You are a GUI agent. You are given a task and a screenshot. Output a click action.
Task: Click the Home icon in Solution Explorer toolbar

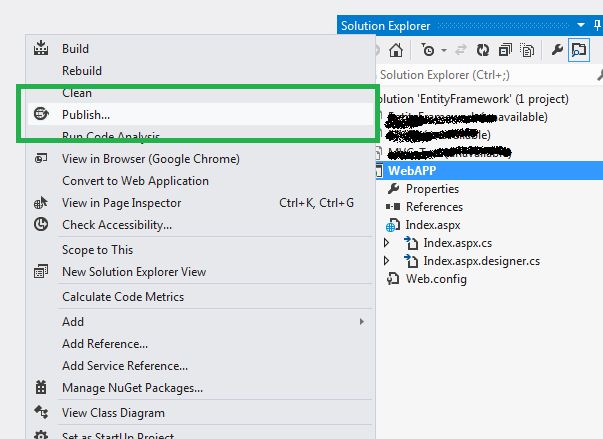(x=396, y=49)
